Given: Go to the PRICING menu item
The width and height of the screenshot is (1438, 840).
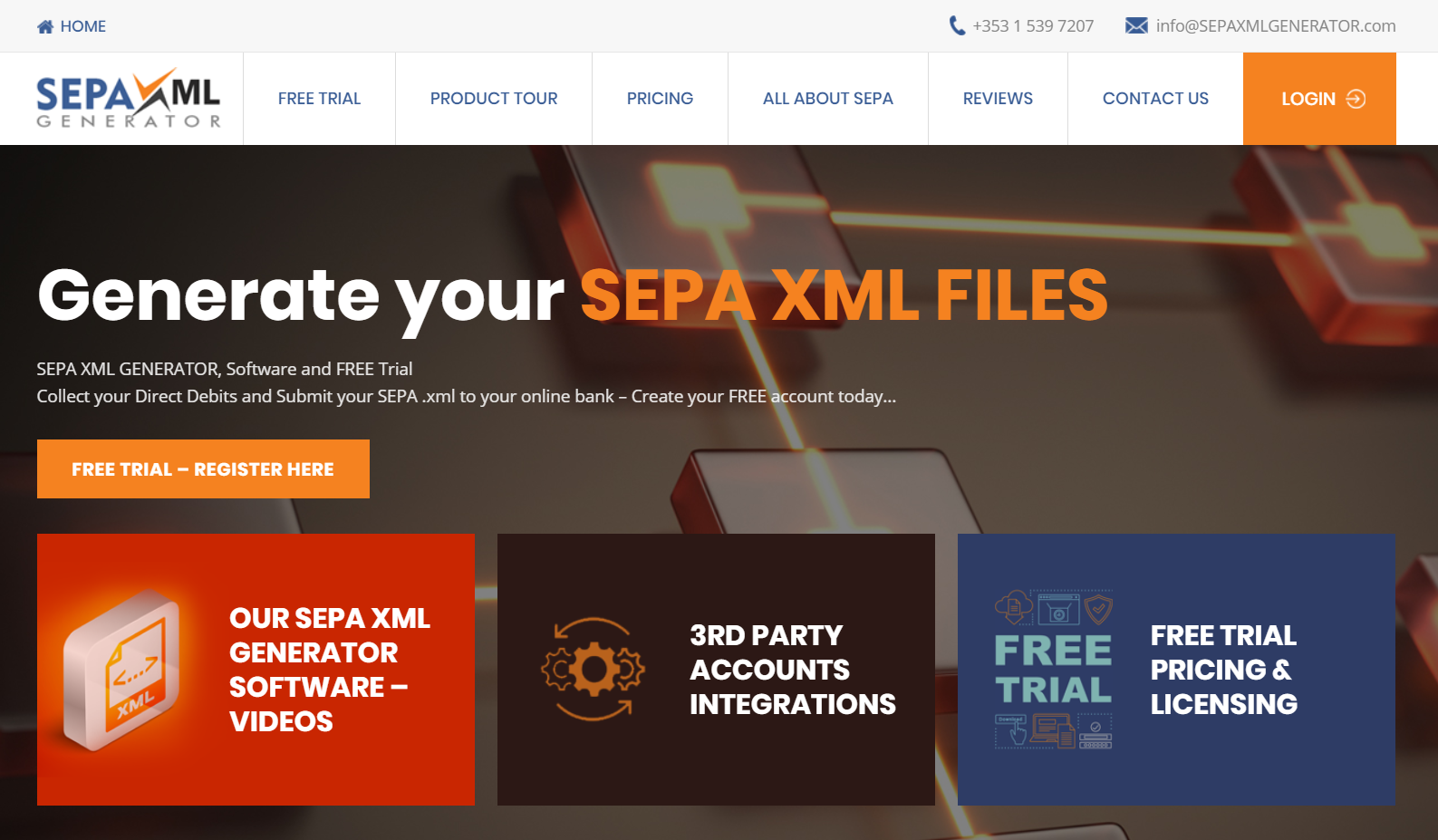Looking at the screenshot, I should point(660,99).
